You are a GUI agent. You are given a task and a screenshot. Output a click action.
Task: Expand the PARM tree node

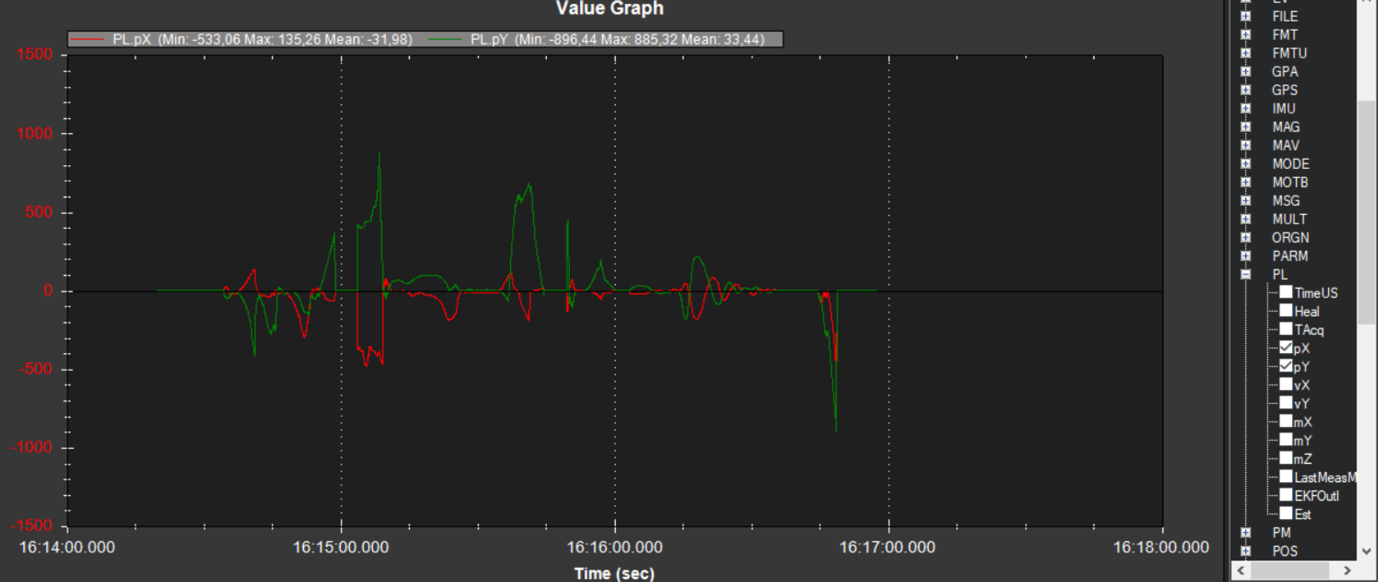coord(1245,256)
